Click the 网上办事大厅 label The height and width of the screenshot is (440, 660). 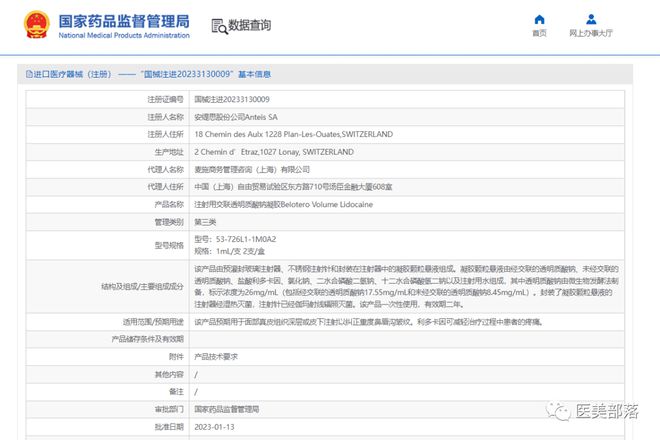[591, 33]
